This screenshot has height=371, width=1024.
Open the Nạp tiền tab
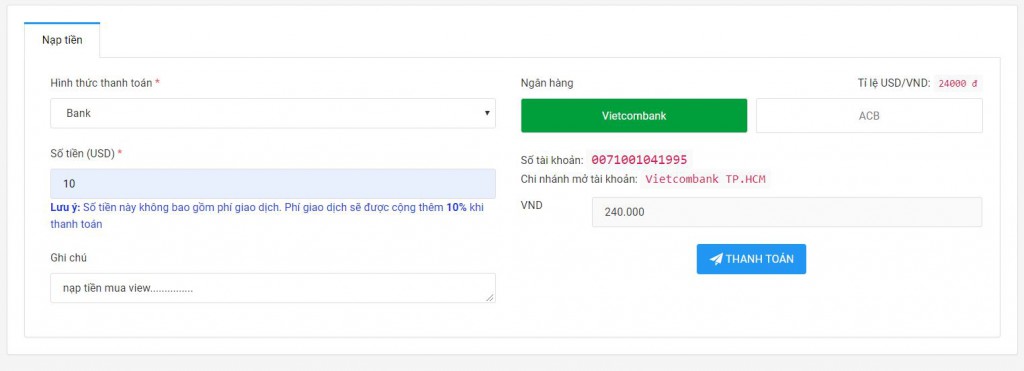click(x=62, y=40)
